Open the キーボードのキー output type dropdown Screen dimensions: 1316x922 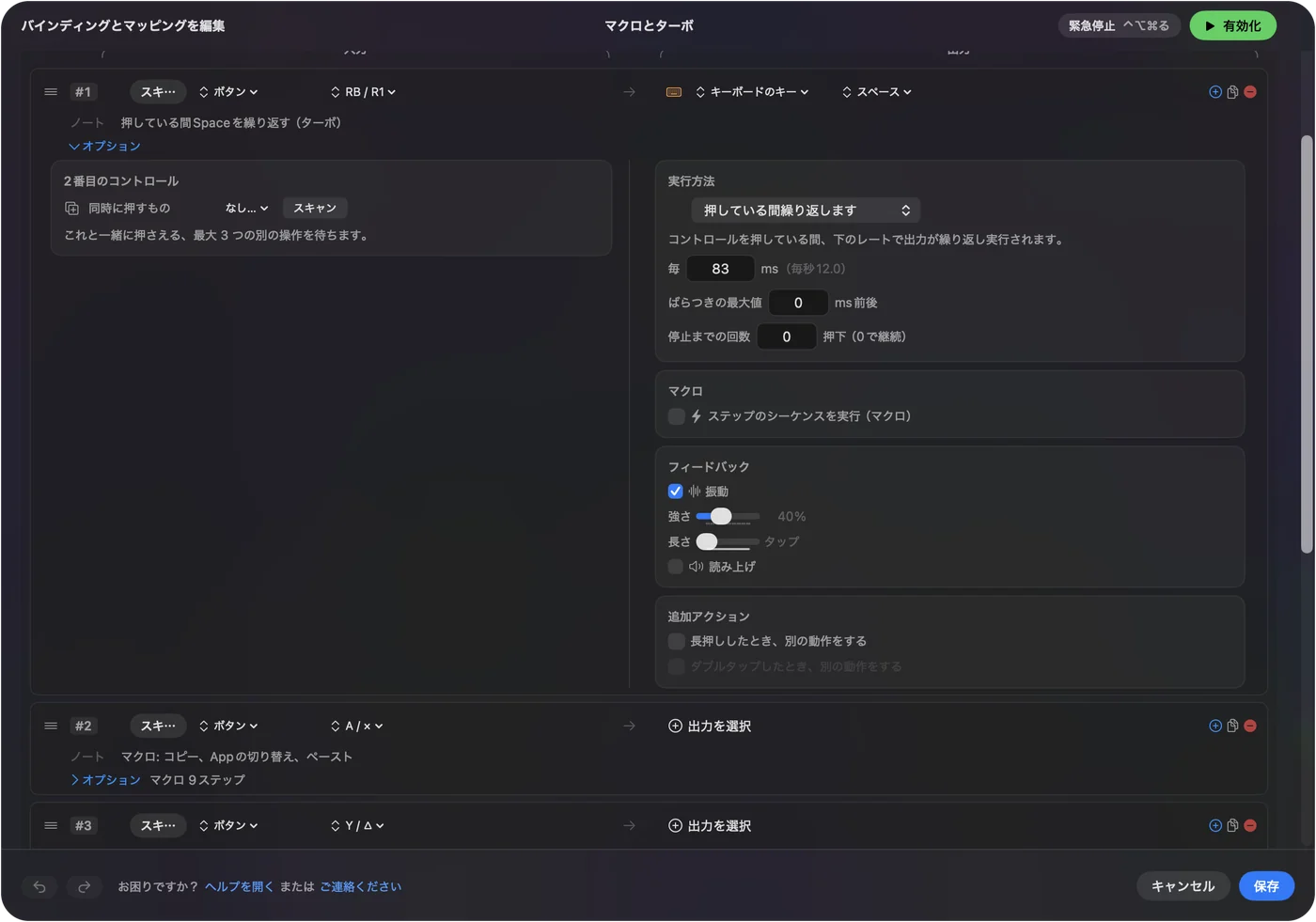(752, 92)
